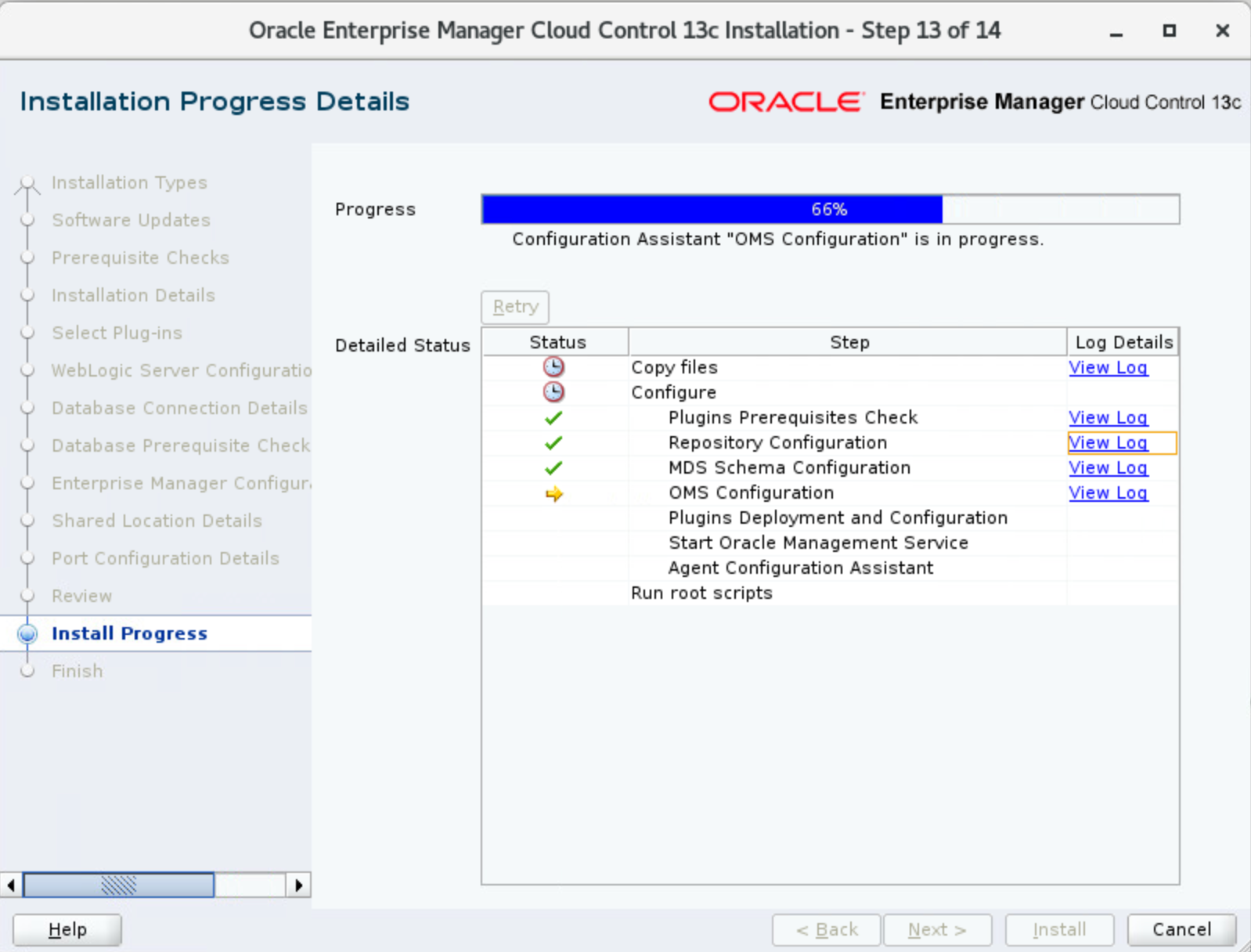This screenshot has height=952, width=1251.
Task: Click the Configure step row text
Action: pos(673,392)
